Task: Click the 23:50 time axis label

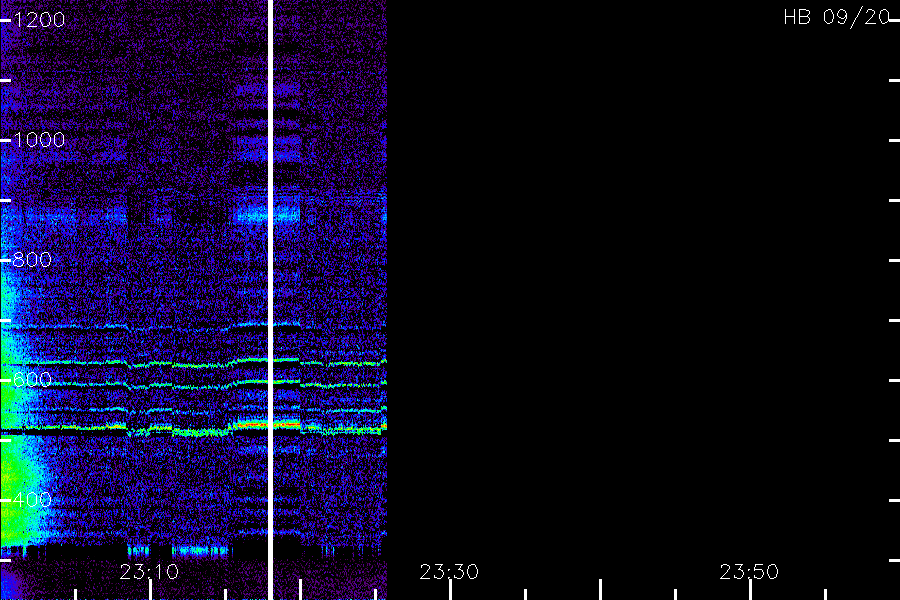Action: (x=749, y=572)
